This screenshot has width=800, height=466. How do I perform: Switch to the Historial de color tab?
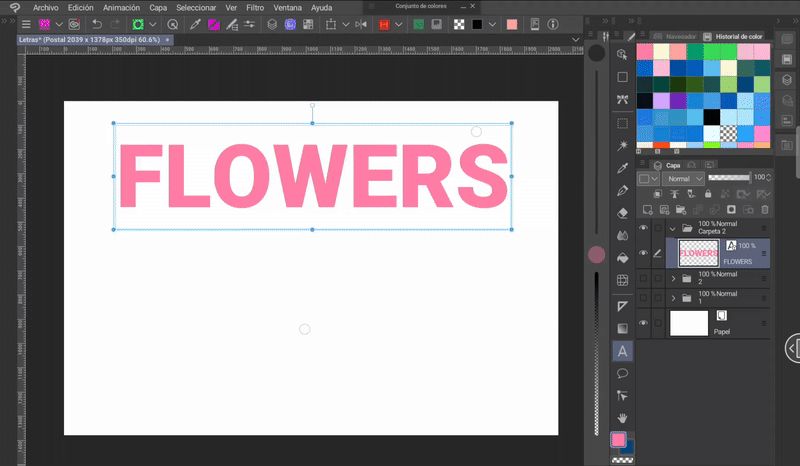pyautogui.click(x=737, y=36)
